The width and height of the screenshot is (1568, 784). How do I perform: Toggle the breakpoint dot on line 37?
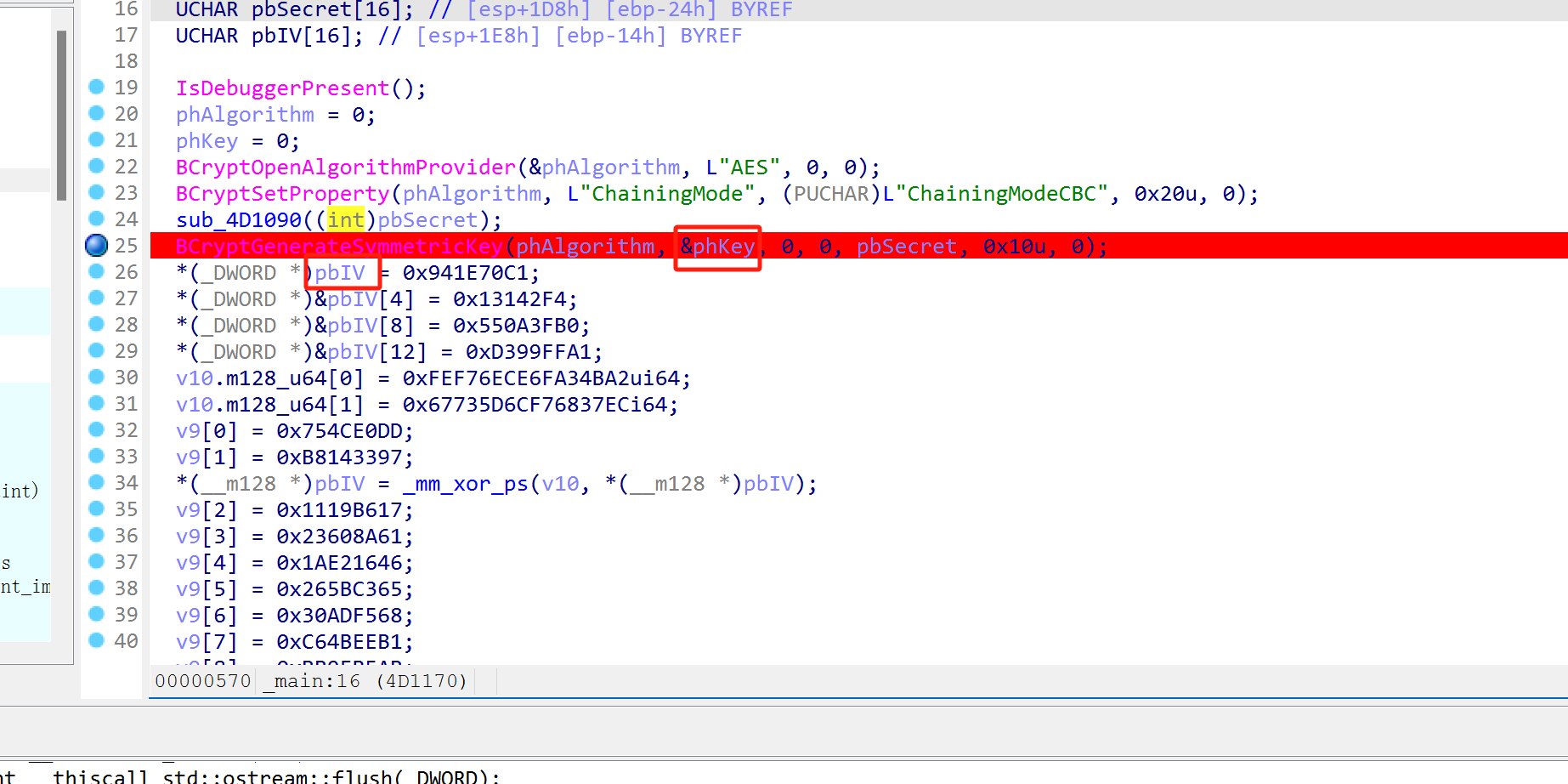(96, 561)
